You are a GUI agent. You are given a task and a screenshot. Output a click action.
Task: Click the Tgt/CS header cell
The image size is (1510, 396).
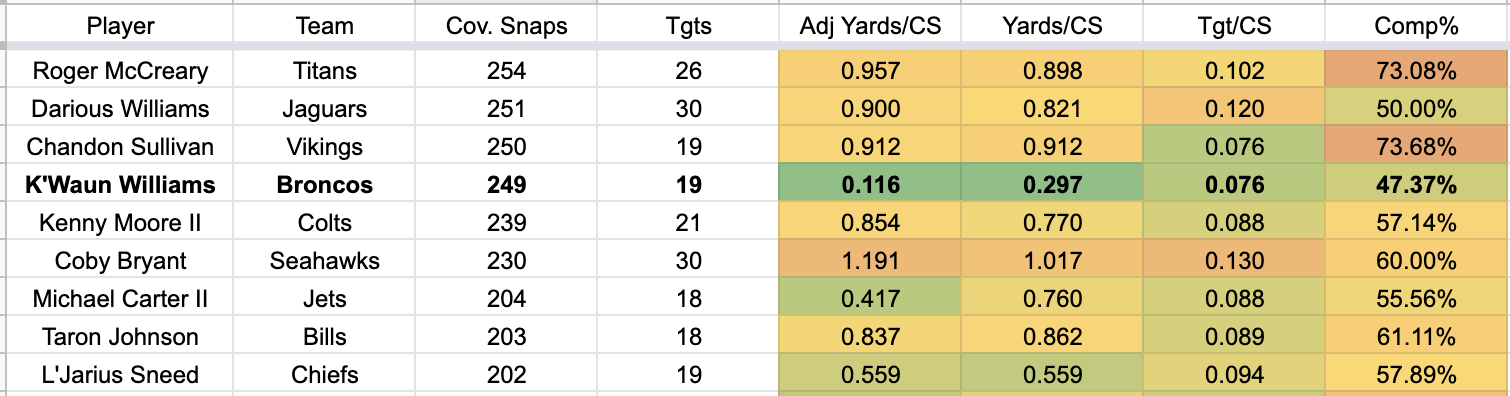pos(1233,26)
